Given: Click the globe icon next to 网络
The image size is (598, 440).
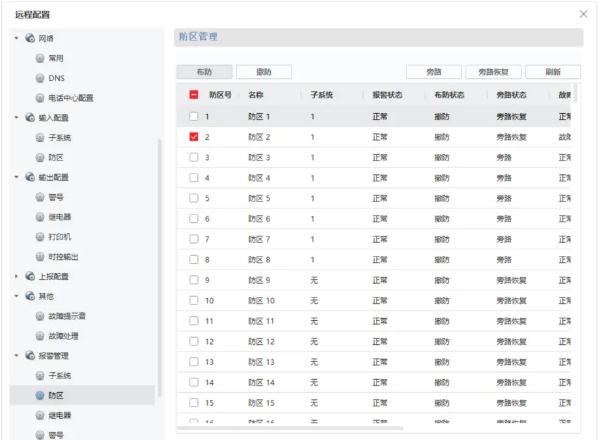Looking at the screenshot, I should [30, 38].
